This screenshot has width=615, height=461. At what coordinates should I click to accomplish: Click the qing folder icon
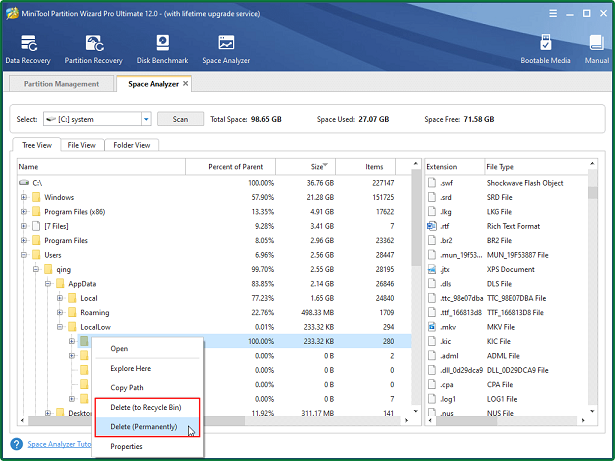(48, 269)
